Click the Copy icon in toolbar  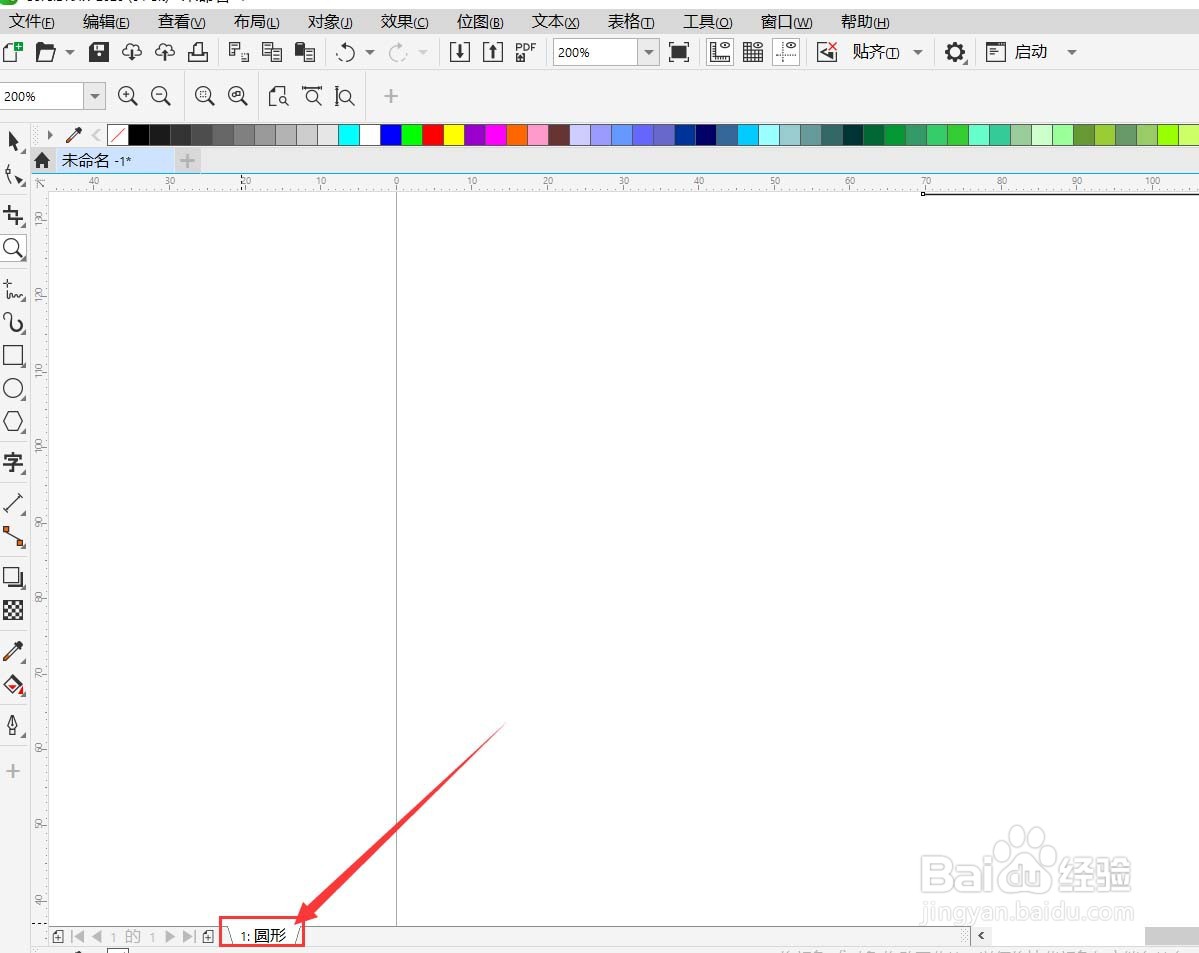tap(271, 52)
